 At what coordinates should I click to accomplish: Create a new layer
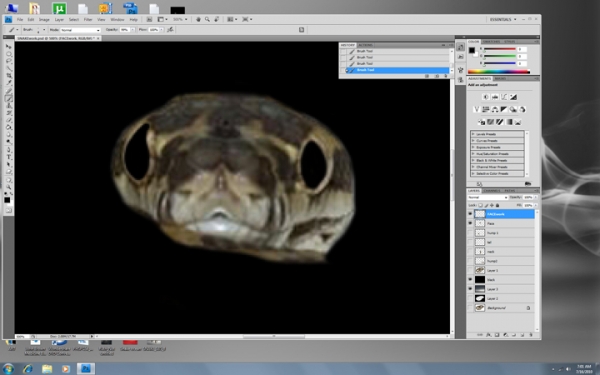click(x=522, y=335)
